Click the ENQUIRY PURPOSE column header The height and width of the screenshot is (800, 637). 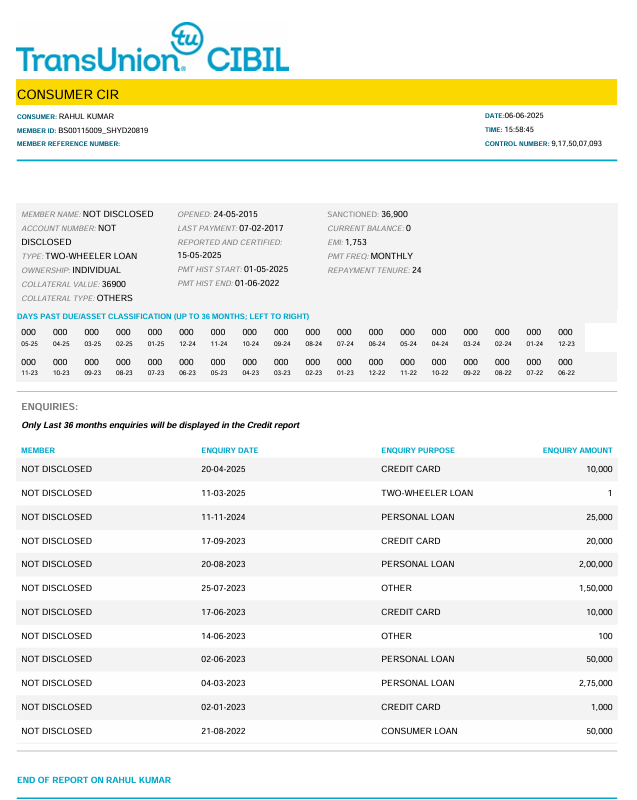pyautogui.click(x=418, y=450)
